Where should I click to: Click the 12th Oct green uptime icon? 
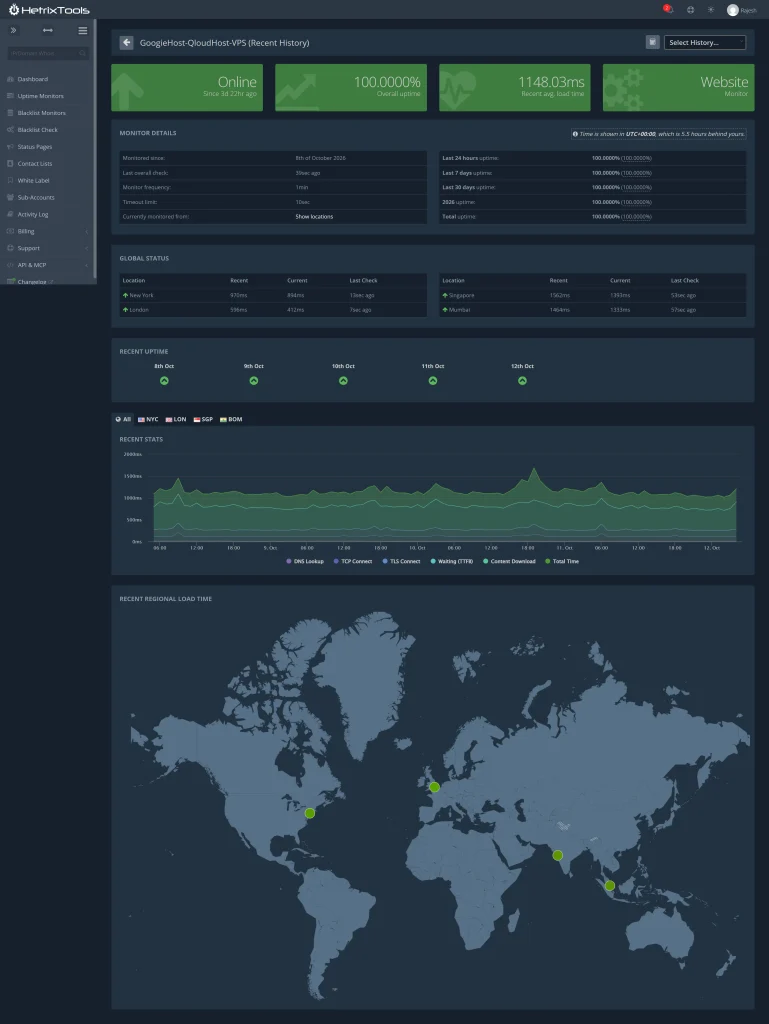coord(522,381)
